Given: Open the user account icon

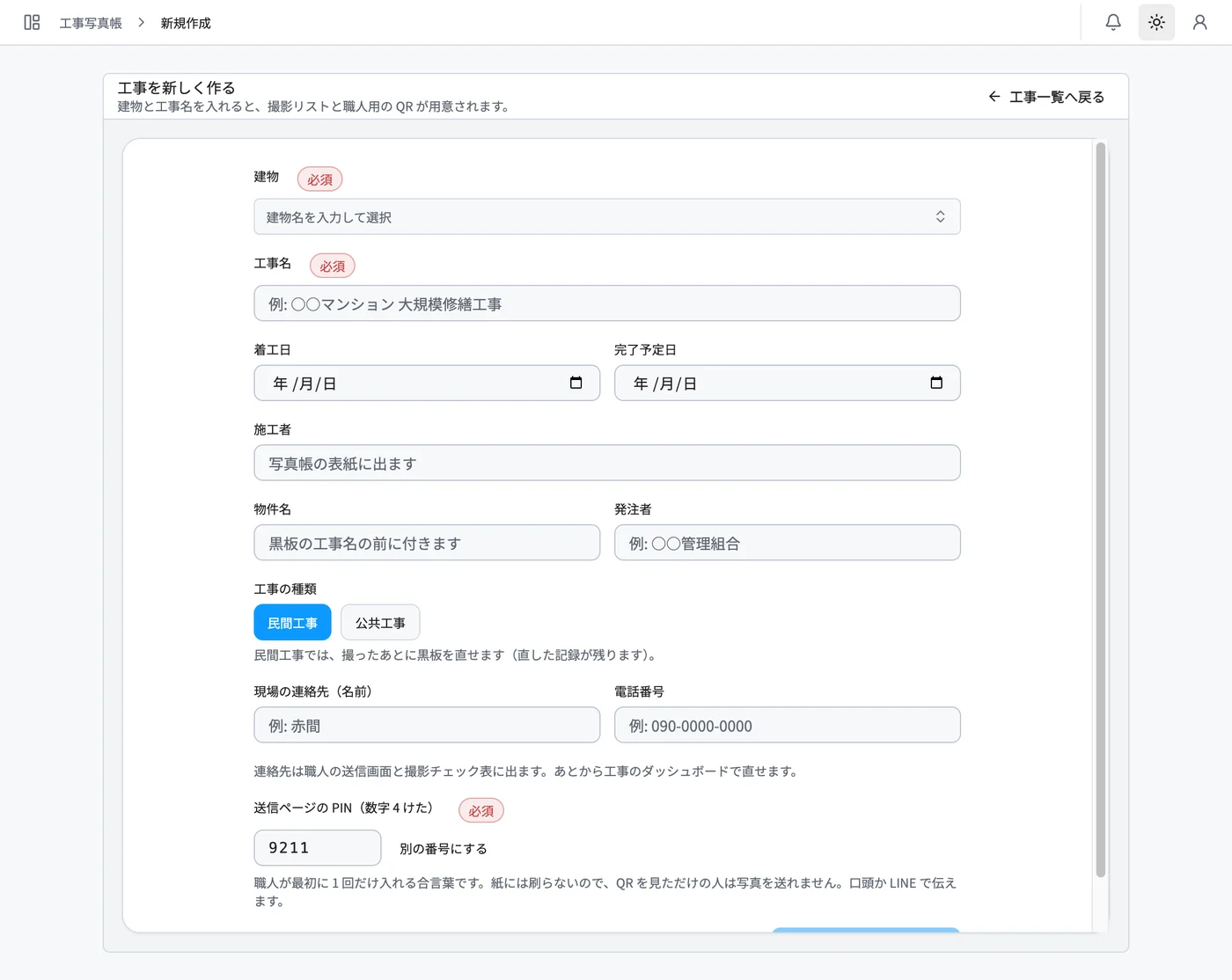Looking at the screenshot, I should (x=1199, y=22).
